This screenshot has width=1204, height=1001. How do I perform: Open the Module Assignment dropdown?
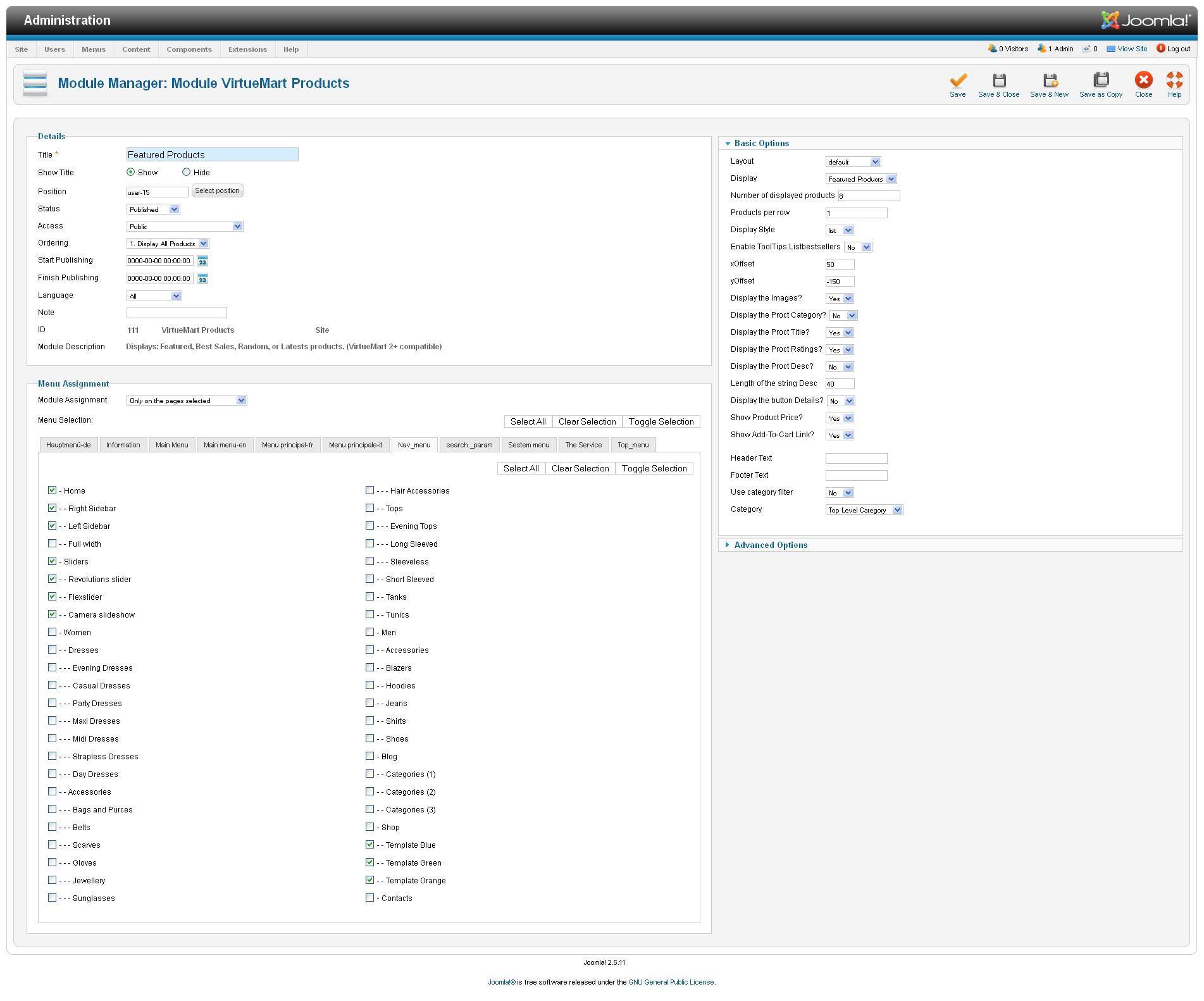pos(187,401)
